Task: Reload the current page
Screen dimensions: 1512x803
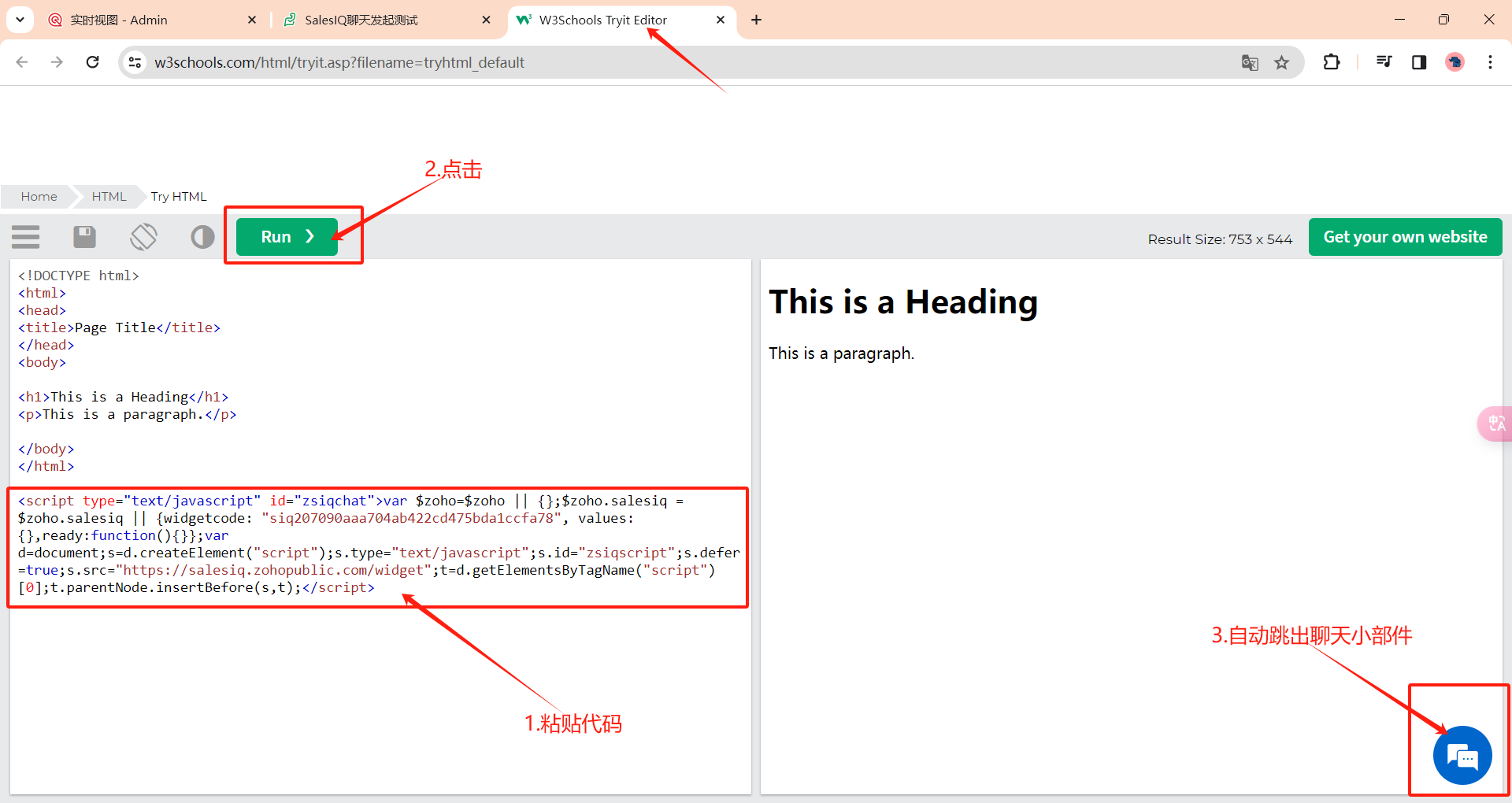Action: (92, 62)
